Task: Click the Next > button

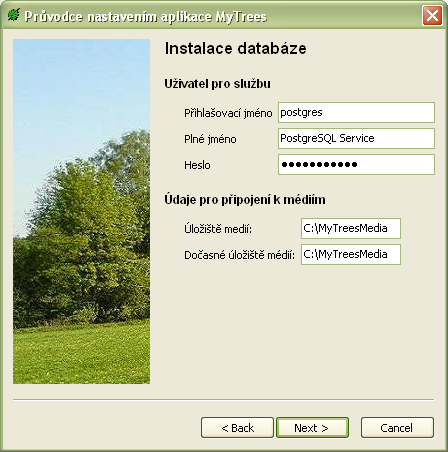Action: (x=312, y=427)
